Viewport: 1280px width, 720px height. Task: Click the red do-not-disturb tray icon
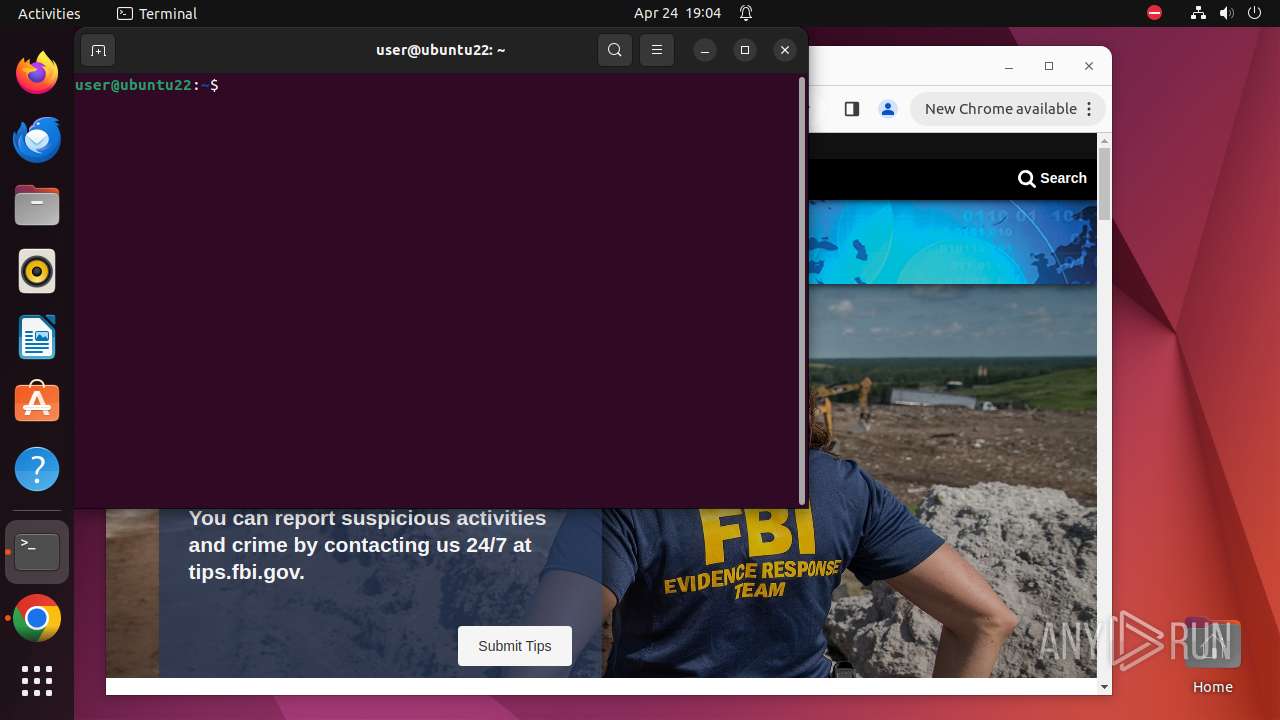point(1154,13)
